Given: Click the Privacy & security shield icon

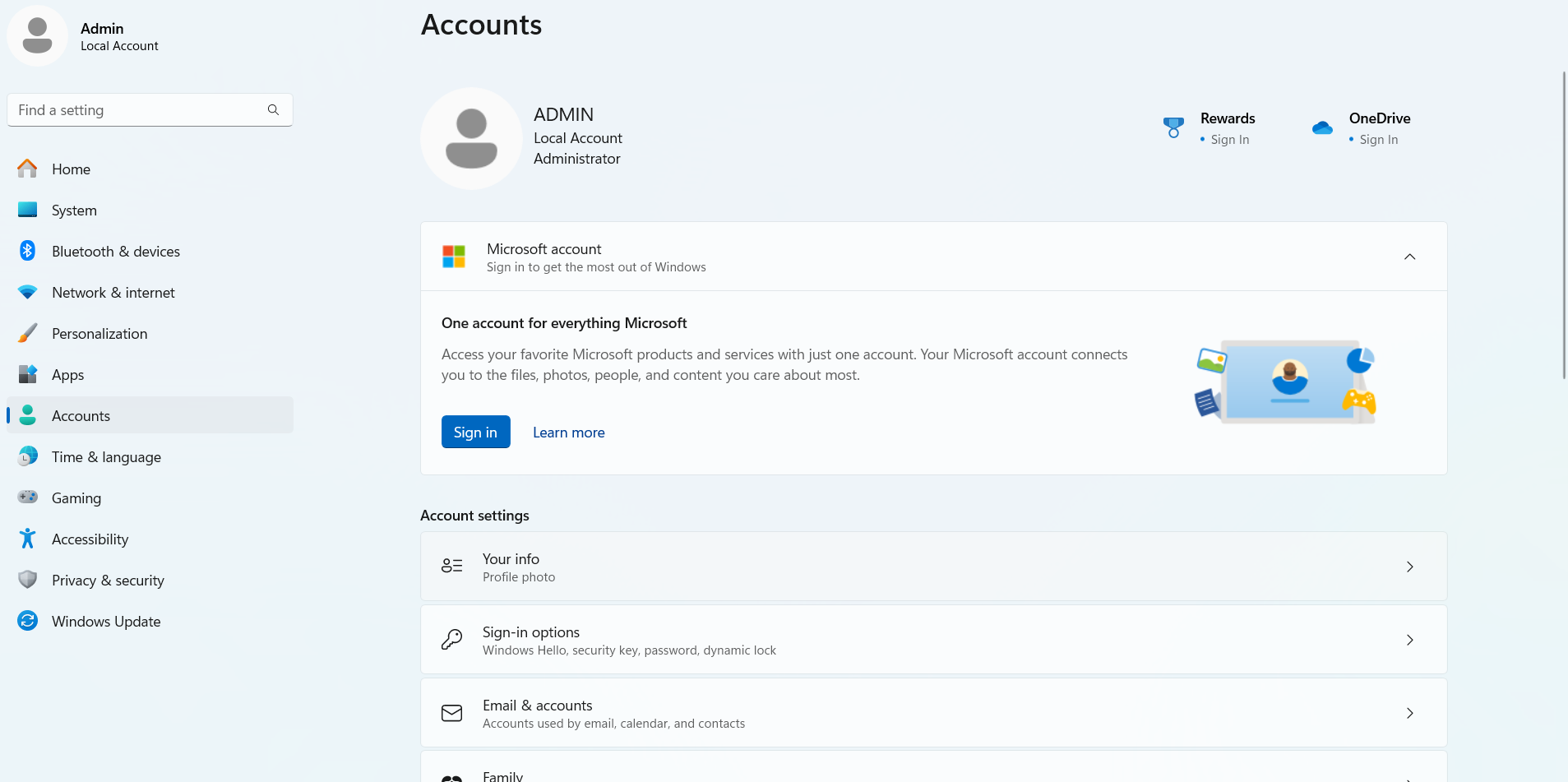Looking at the screenshot, I should point(27,580).
